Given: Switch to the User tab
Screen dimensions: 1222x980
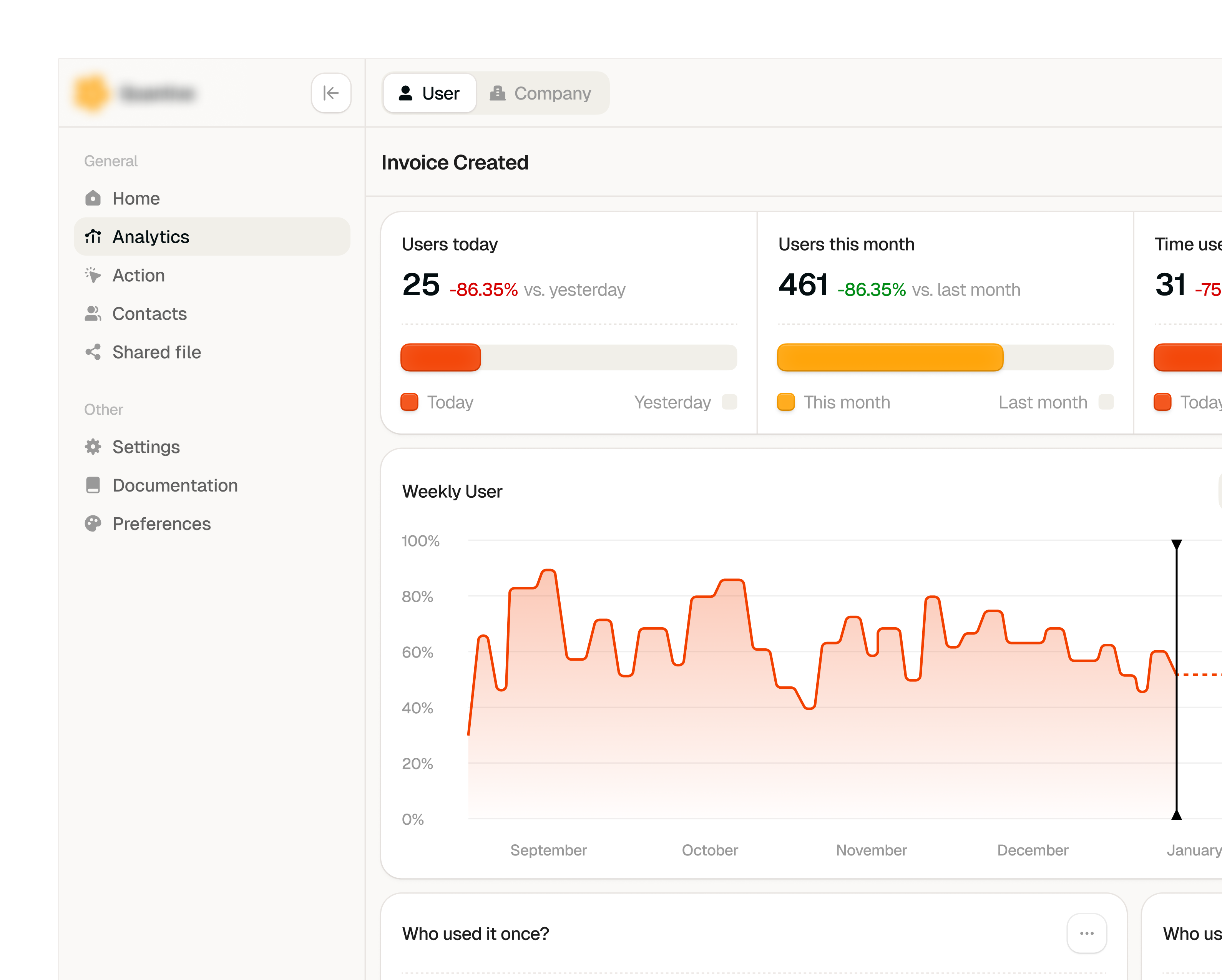Looking at the screenshot, I should coord(430,93).
